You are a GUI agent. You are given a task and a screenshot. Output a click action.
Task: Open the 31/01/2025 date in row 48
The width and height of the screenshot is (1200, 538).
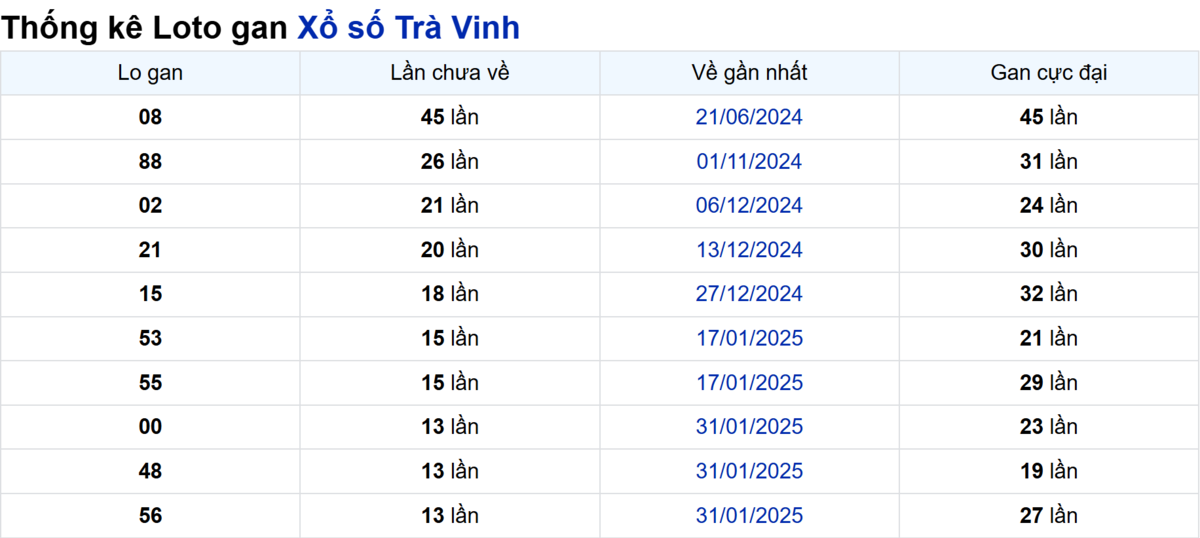click(x=749, y=471)
